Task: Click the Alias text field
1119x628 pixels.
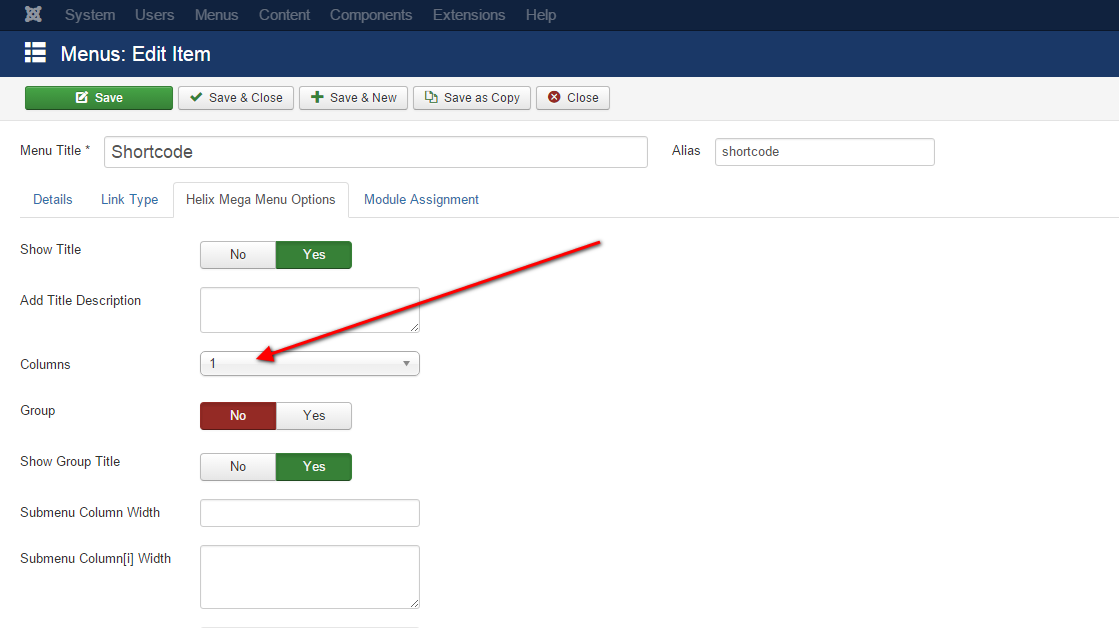Action: tap(824, 152)
